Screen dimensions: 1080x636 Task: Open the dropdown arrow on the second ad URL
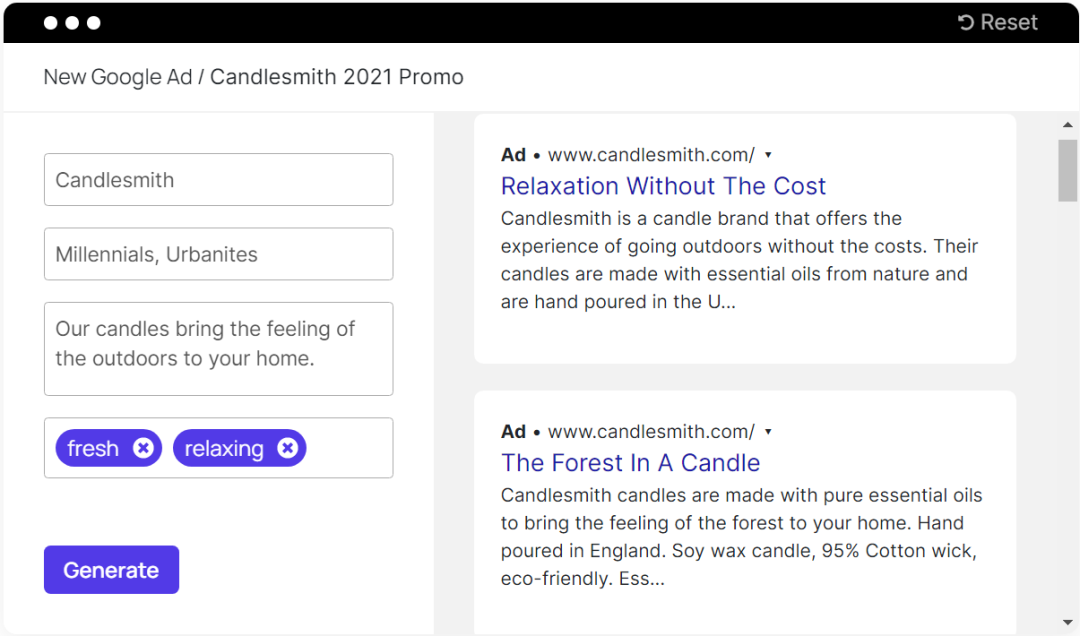pyautogui.click(x=768, y=432)
